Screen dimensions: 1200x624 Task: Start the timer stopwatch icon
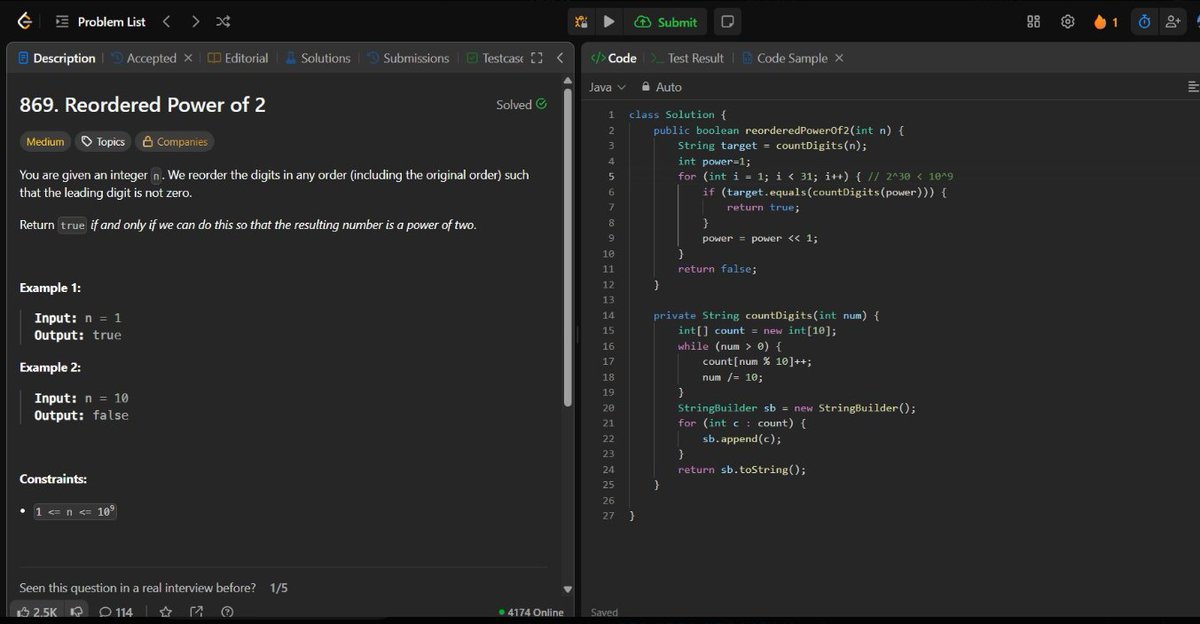coord(1144,21)
